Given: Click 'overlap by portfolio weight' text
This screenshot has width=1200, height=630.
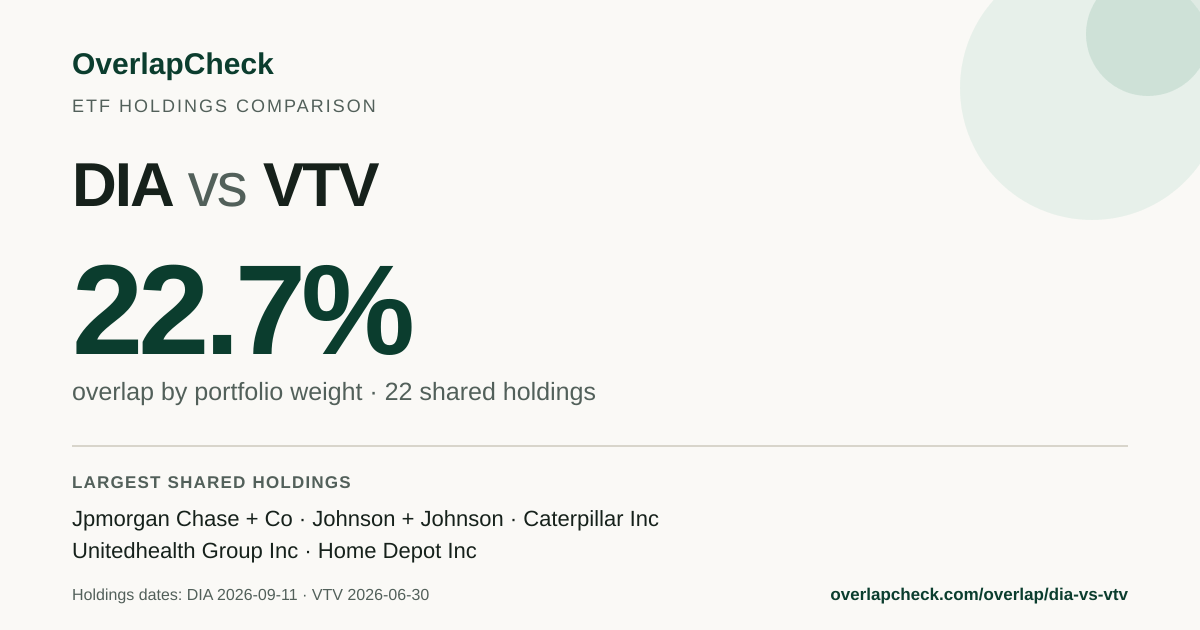Looking at the screenshot, I should click(217, 392).
